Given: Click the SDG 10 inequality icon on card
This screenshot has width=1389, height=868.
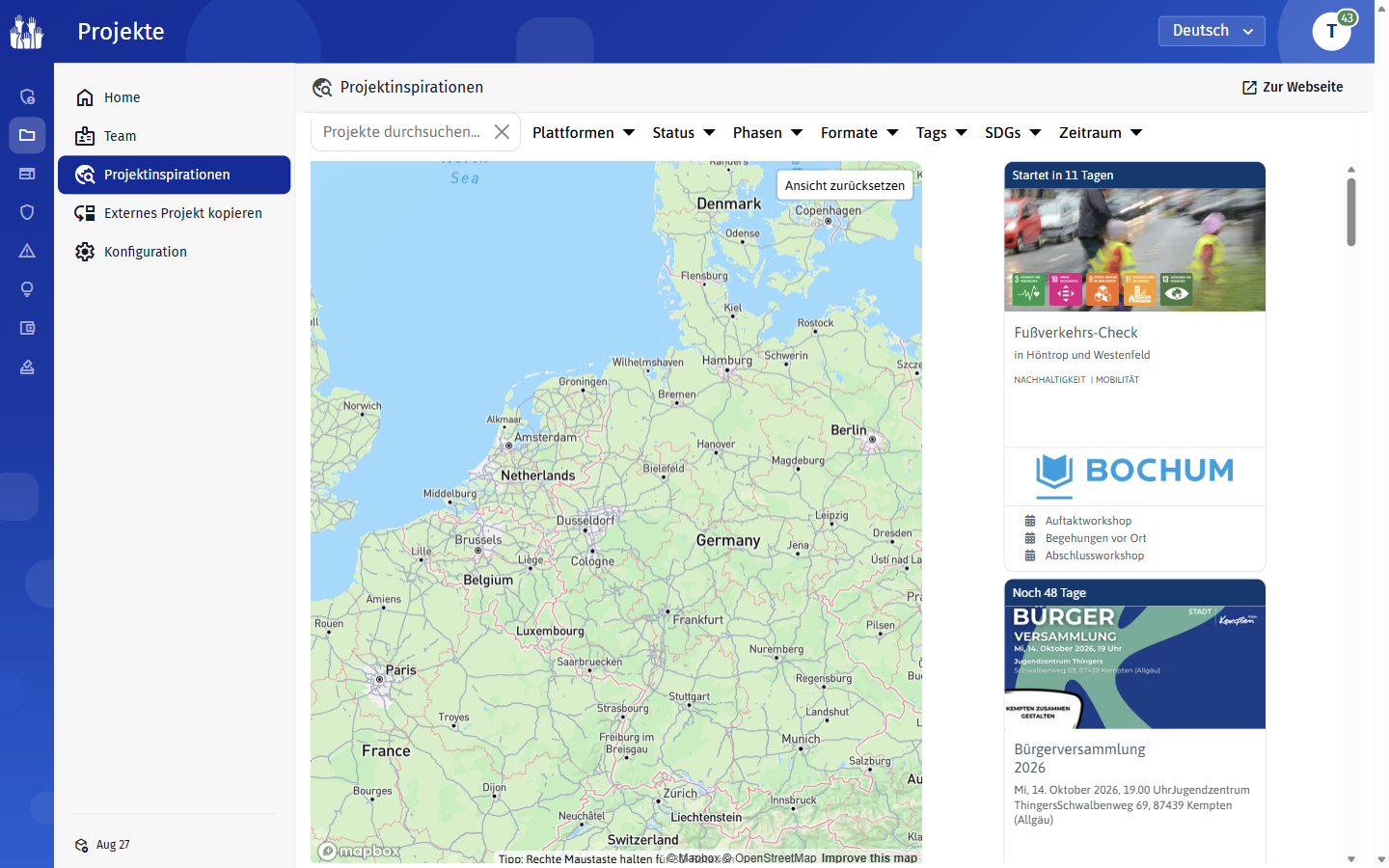Looking at the screenshot, I should tap(1065, 289).
